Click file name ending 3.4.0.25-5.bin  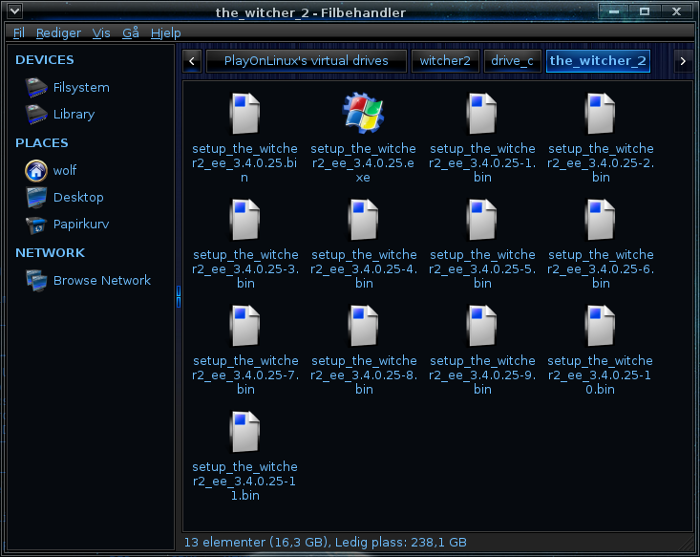click(x=482, y=269)
